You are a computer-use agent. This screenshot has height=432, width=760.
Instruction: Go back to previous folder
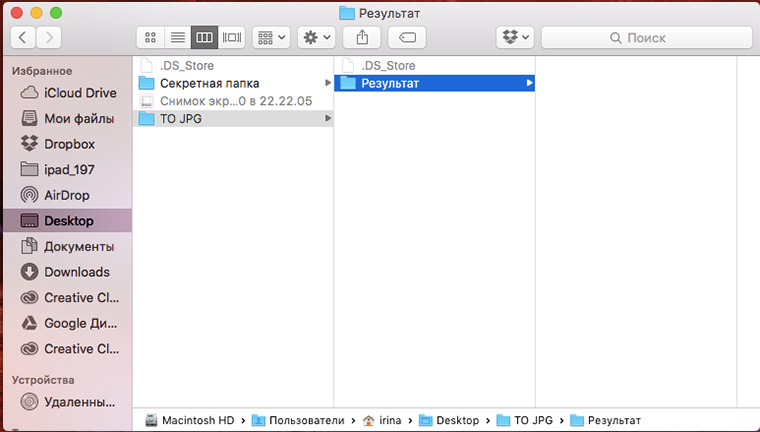click(24, 37)
